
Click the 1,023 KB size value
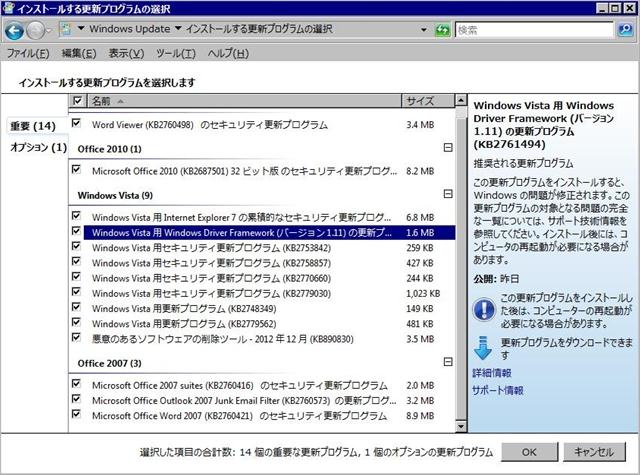tap(423, 293)
